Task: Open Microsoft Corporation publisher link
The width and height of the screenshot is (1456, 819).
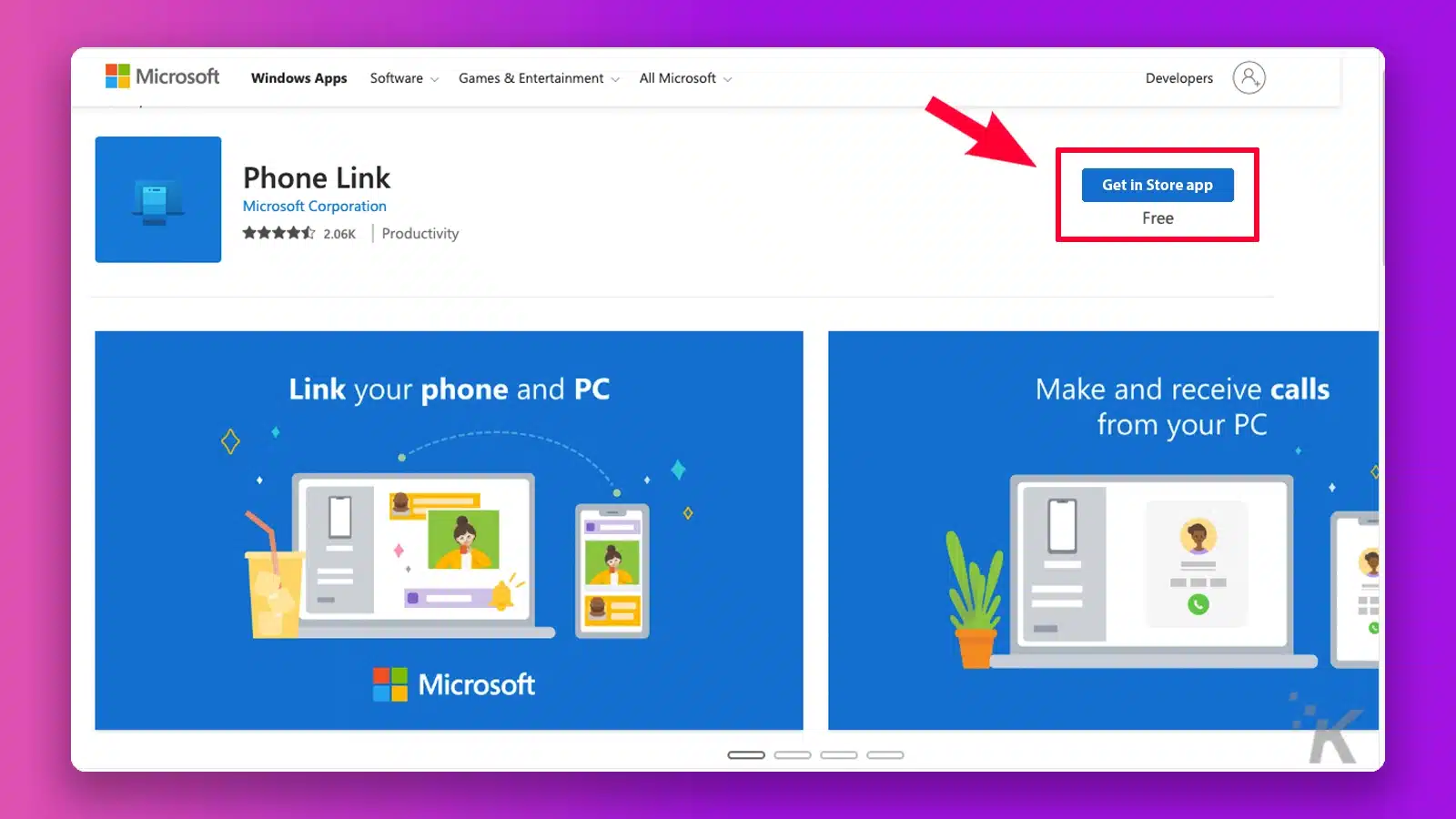Action: tap(314, 207)
